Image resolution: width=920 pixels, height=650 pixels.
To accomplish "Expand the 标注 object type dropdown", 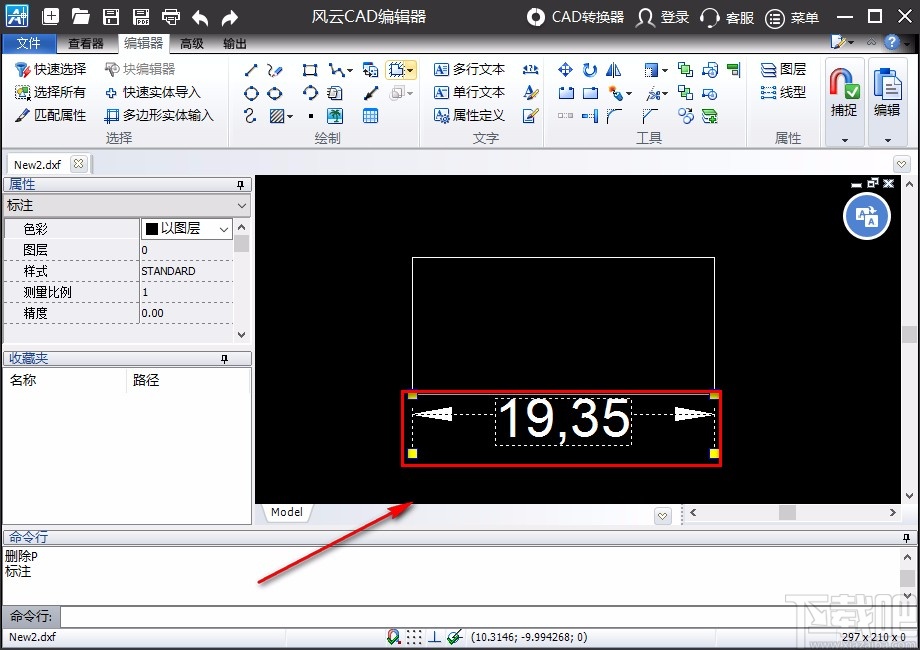I will pyautogui.click(x=241, y=205).
